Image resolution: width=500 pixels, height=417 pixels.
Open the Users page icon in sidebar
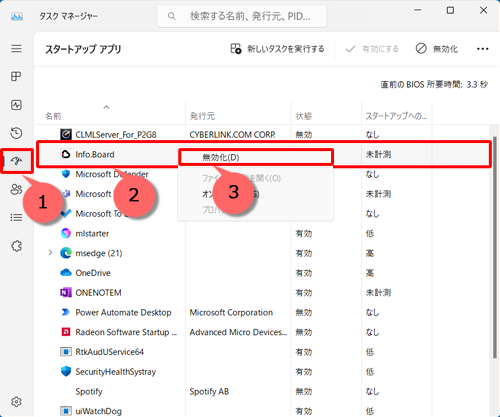pyautogui.click(x=16, y=189)
